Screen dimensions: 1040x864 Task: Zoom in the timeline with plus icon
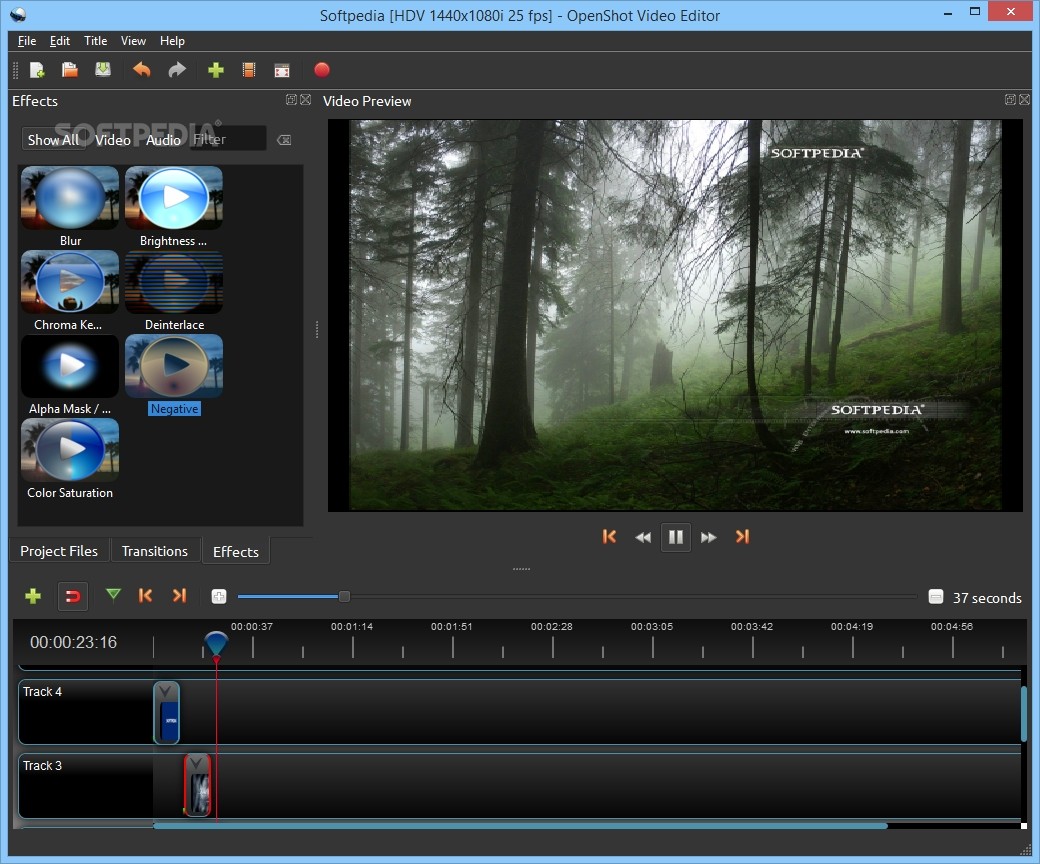coord(219,597)
